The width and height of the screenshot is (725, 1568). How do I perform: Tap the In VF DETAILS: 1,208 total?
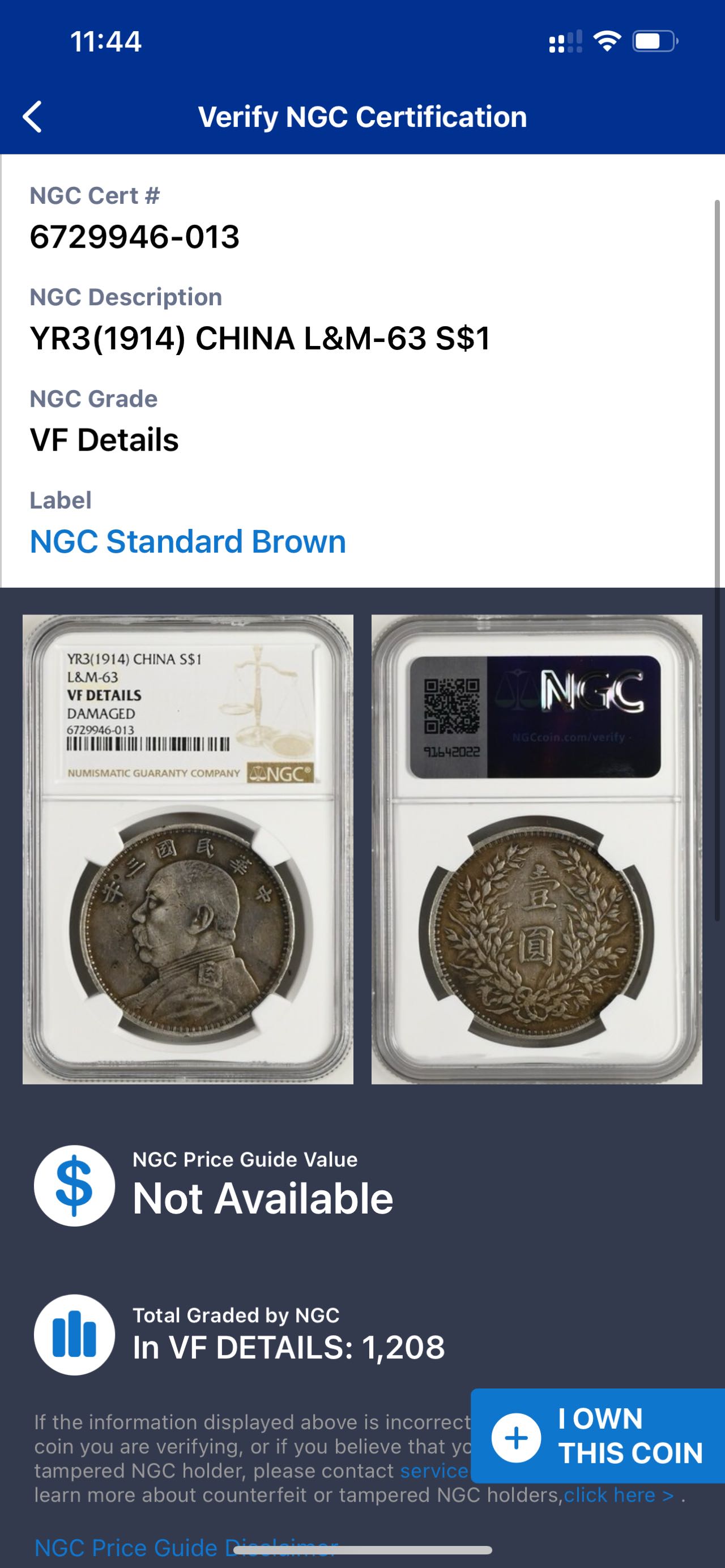[289, 1348]
